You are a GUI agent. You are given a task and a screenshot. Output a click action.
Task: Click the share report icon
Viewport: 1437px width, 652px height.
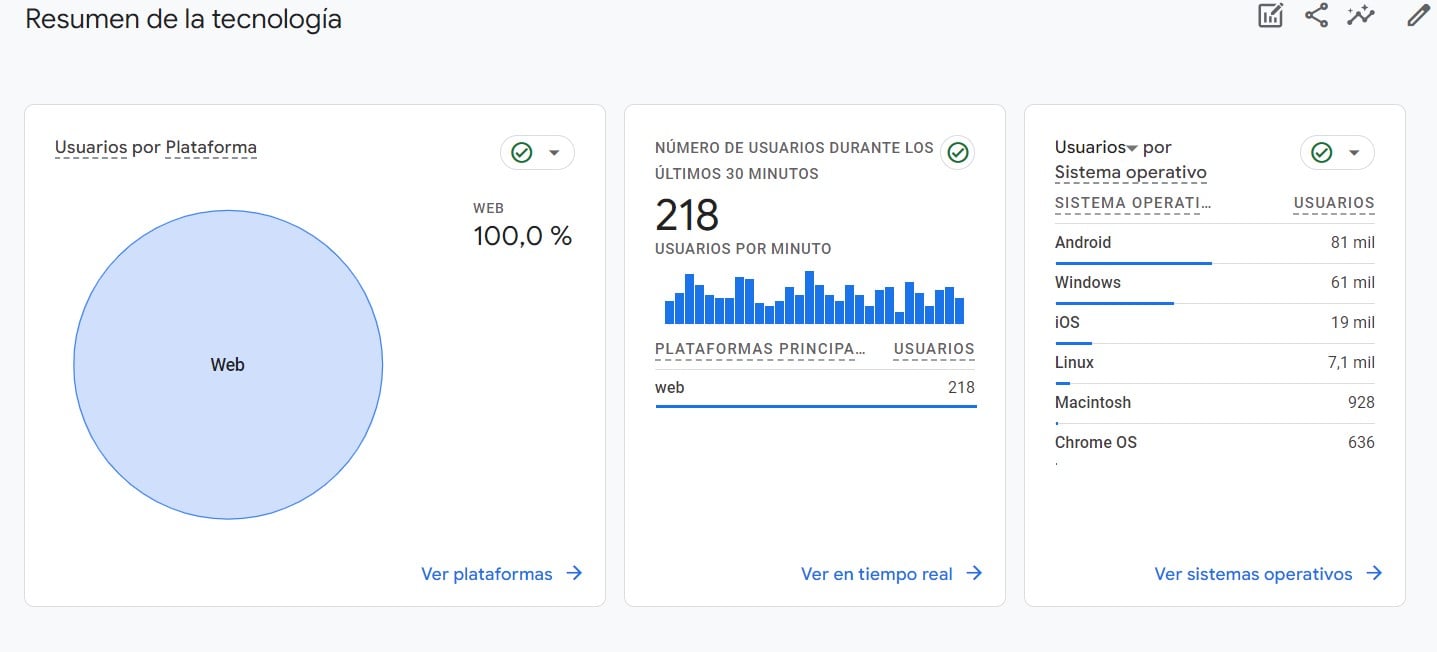[x=1316, y=15]
